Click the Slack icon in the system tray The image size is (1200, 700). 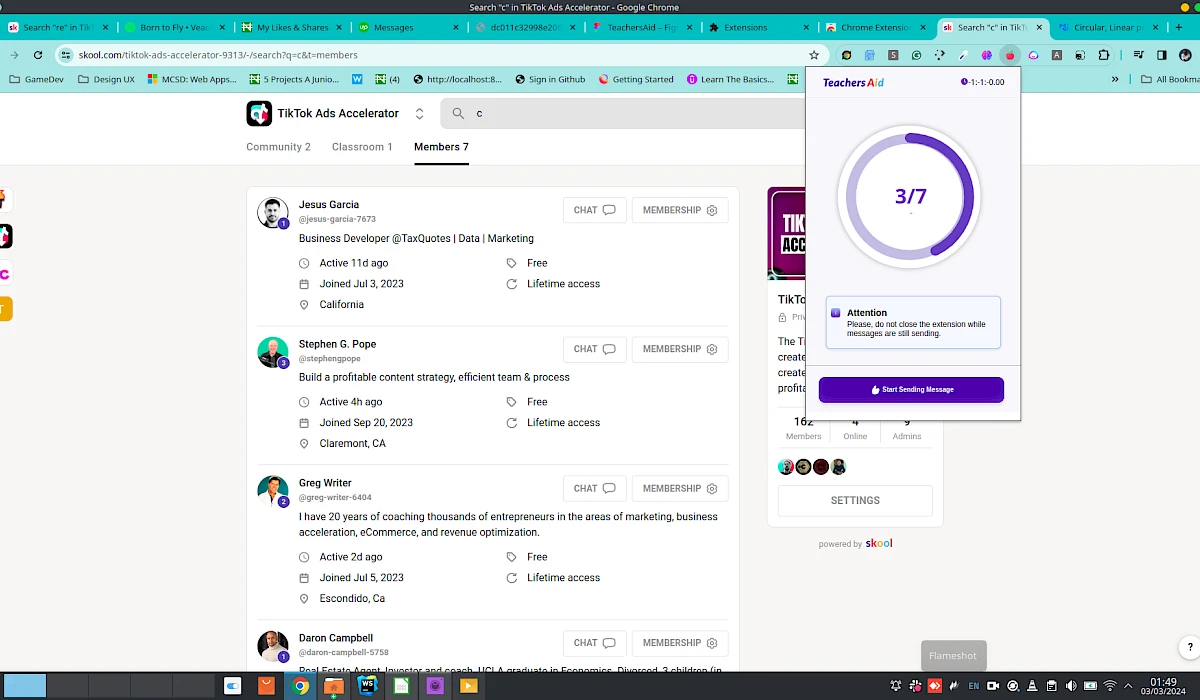[x=914, y=685]
